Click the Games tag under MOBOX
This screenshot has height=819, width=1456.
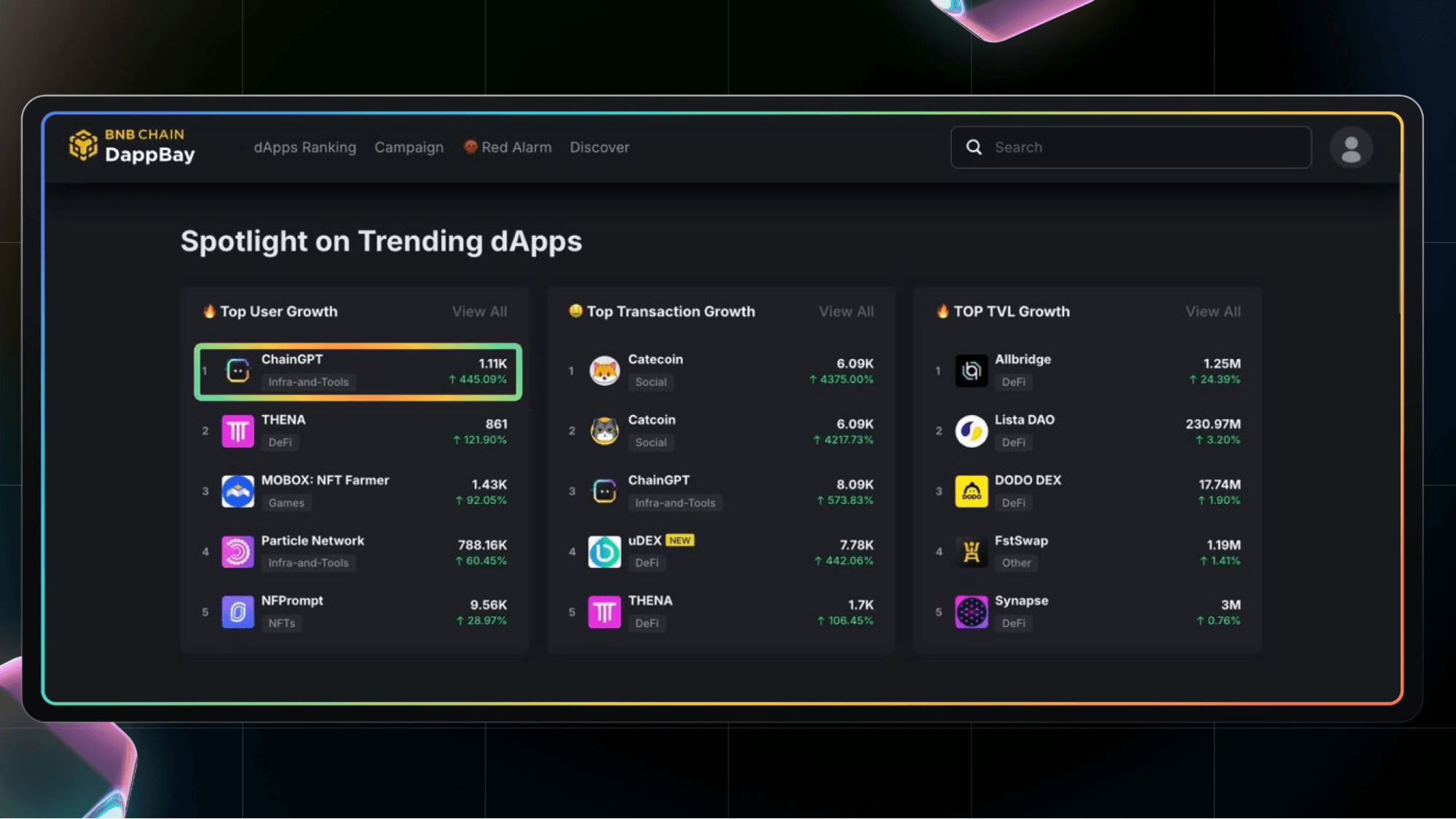286,502
